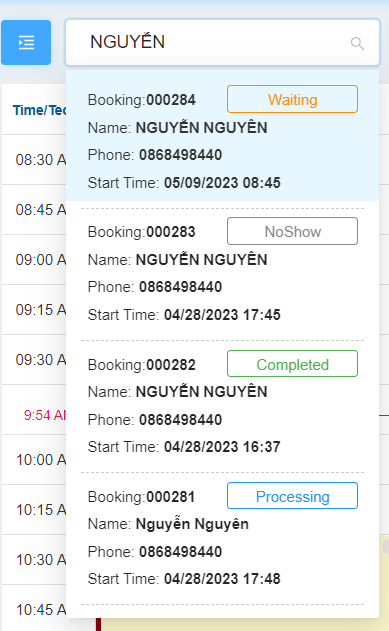
Task: Click the Time/Tech column header
Action: pos(39,110)
